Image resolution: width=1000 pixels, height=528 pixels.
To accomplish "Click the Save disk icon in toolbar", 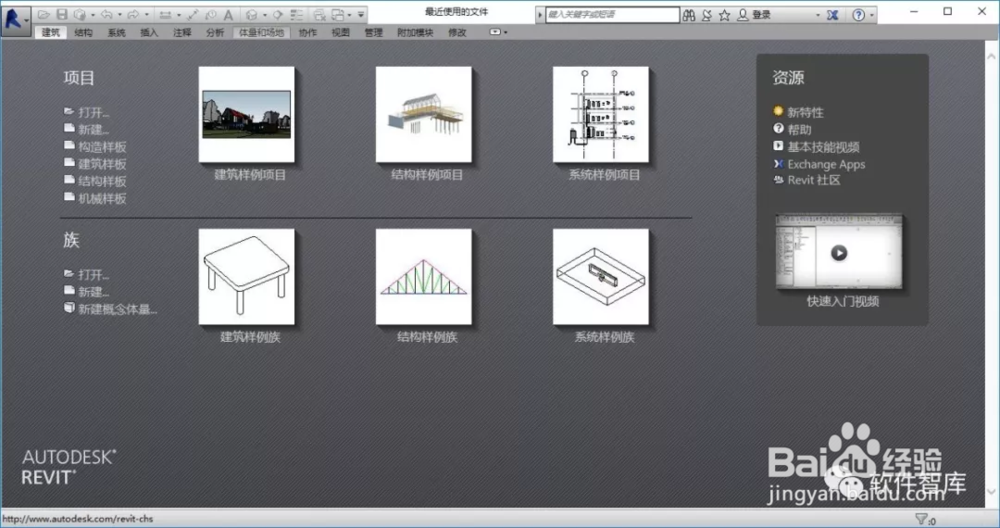I will (61, 14).
